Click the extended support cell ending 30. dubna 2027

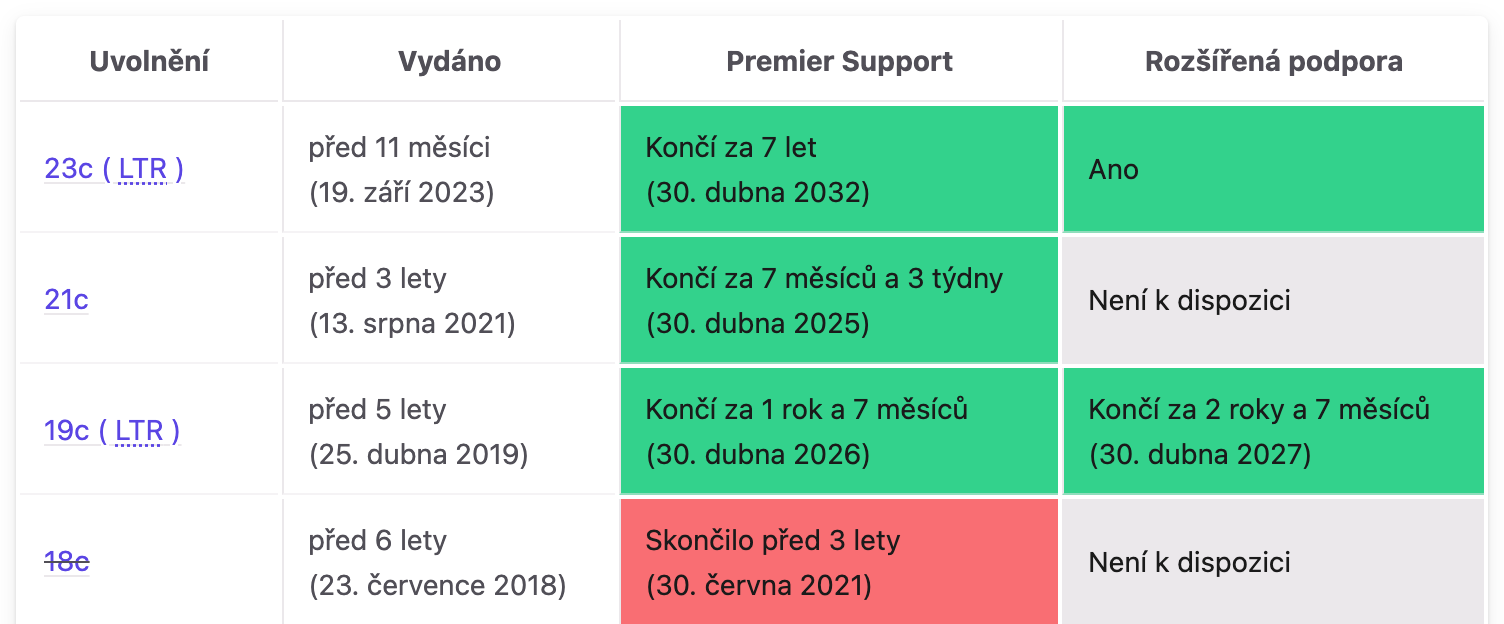[1273, 431]
